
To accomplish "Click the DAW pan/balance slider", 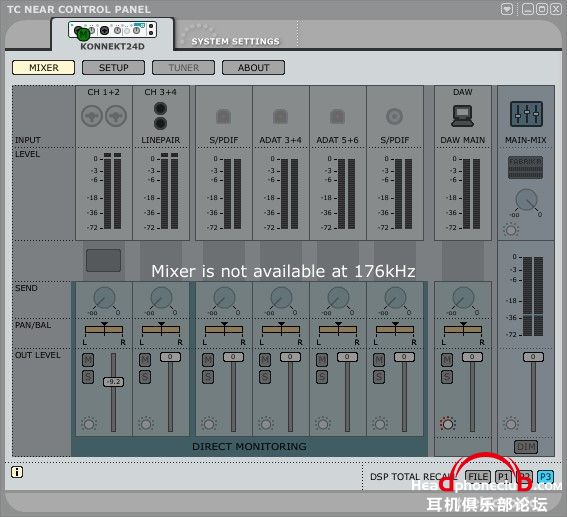I will [463, 329].
